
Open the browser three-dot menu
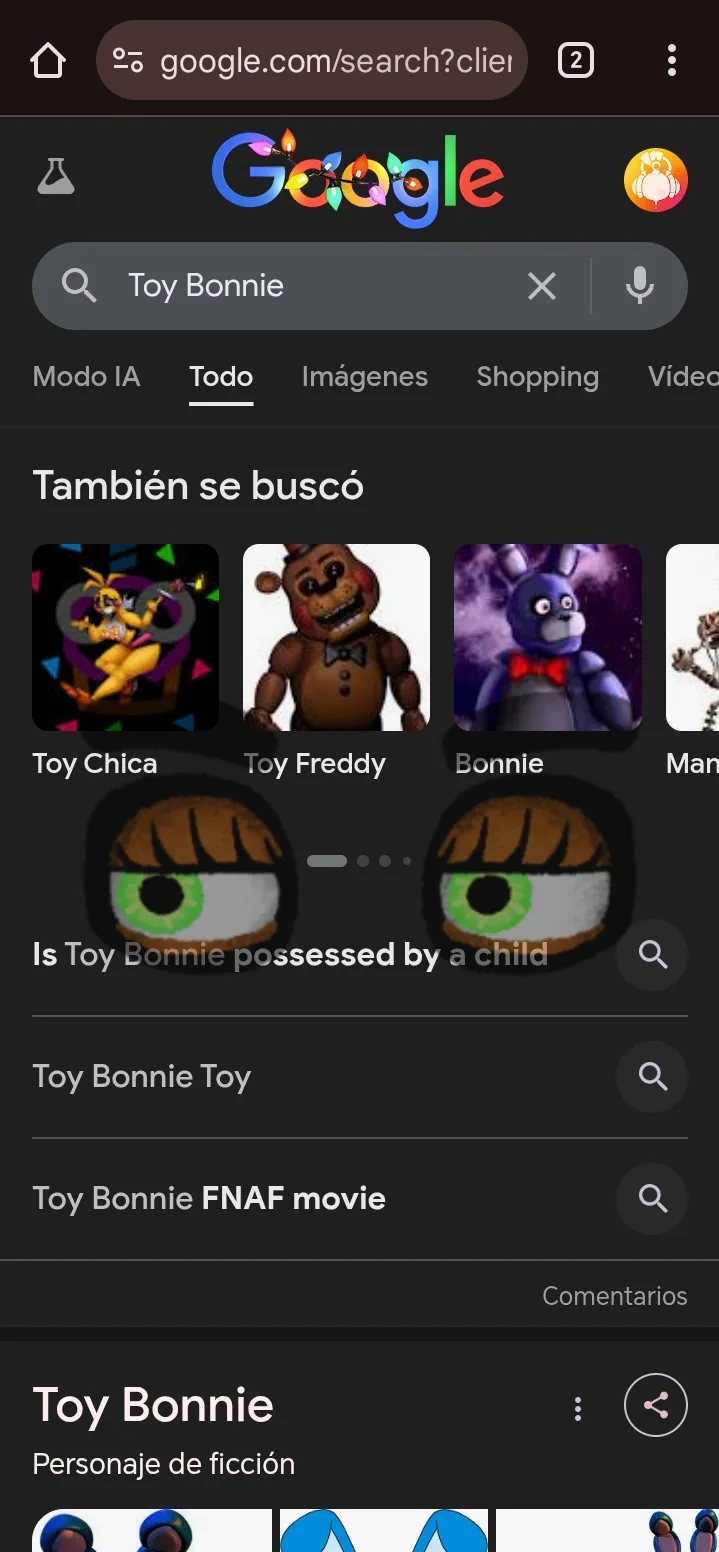pyautogui.click(x=671, y=61)
